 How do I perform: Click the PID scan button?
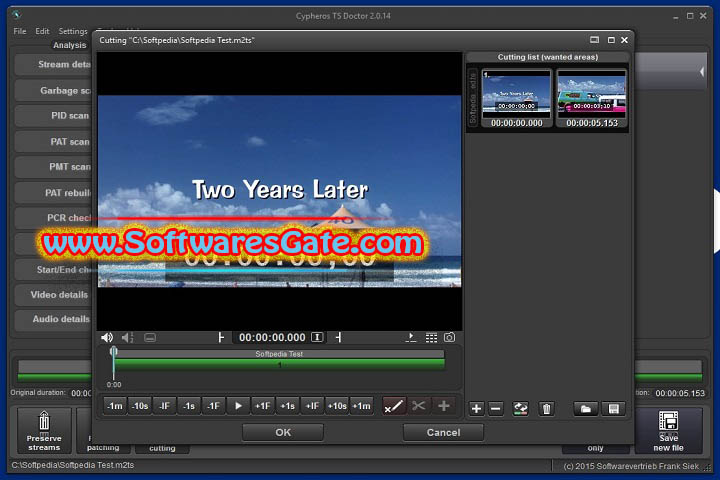tap(54, 116)
